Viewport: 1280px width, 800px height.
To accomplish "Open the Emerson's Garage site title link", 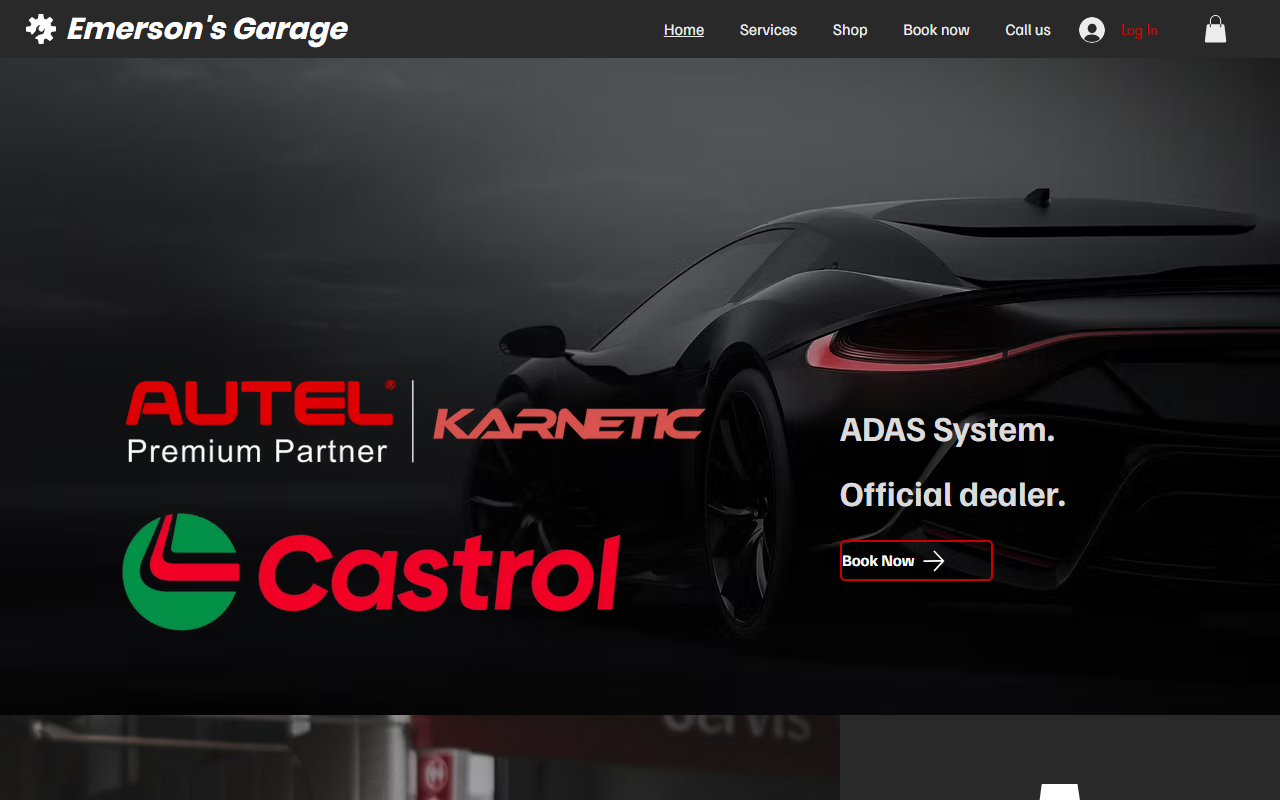I will (207, 29).
